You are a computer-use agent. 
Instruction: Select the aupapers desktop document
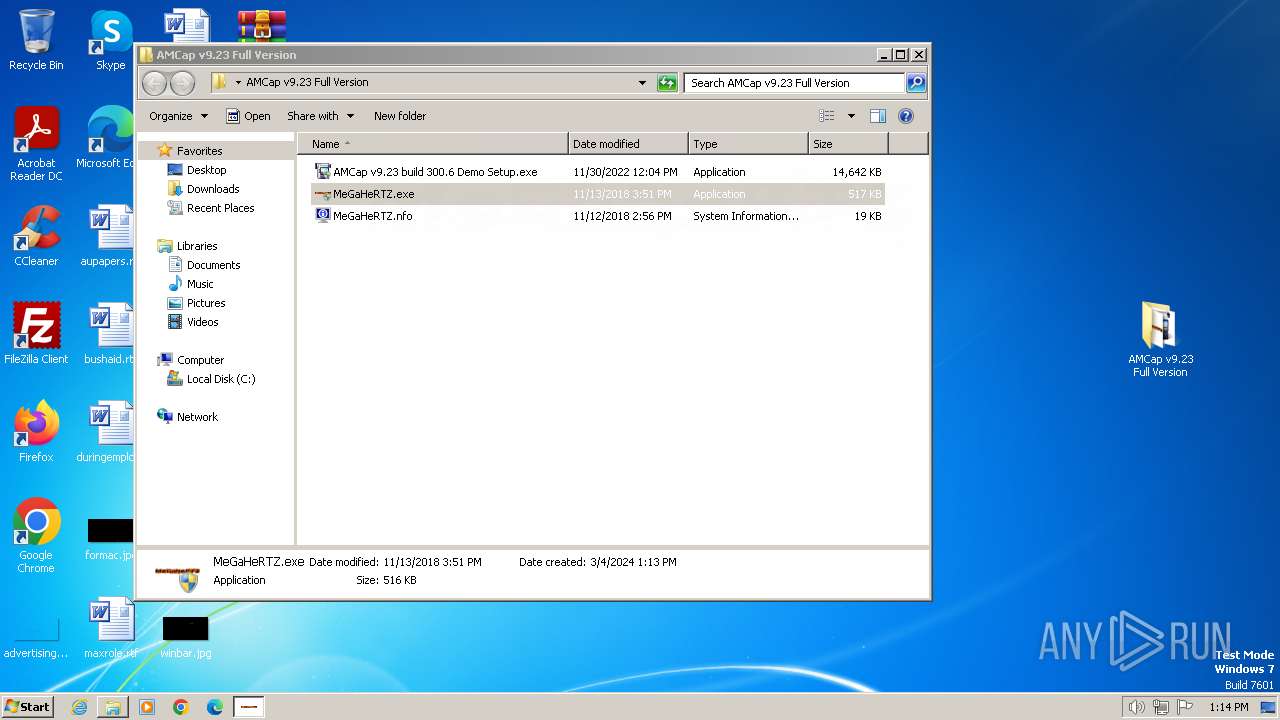click(x=109, y=236)
